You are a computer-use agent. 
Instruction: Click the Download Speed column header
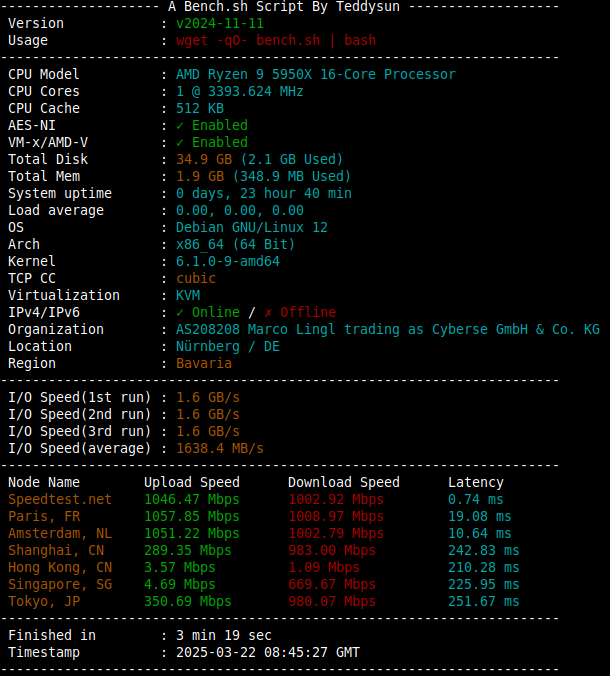click(x=344, y=482)
